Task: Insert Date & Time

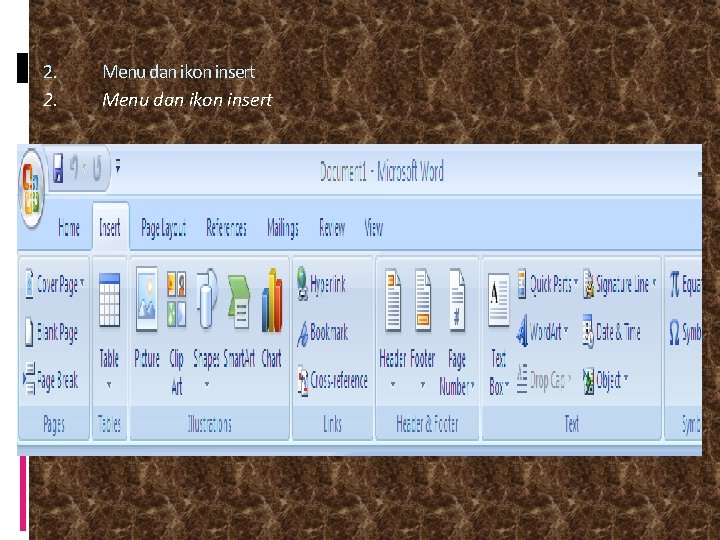Action: tap(612, 332)
